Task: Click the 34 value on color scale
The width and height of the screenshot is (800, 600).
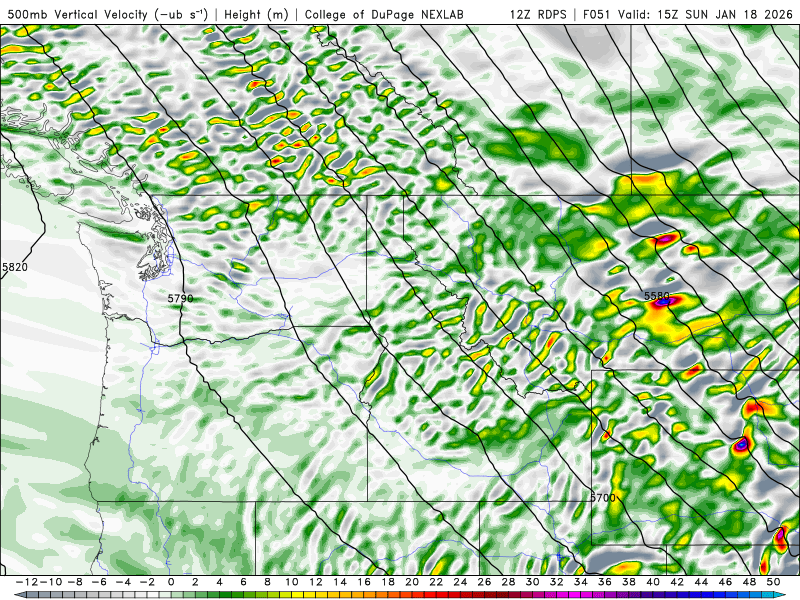Action: point(581,582)
